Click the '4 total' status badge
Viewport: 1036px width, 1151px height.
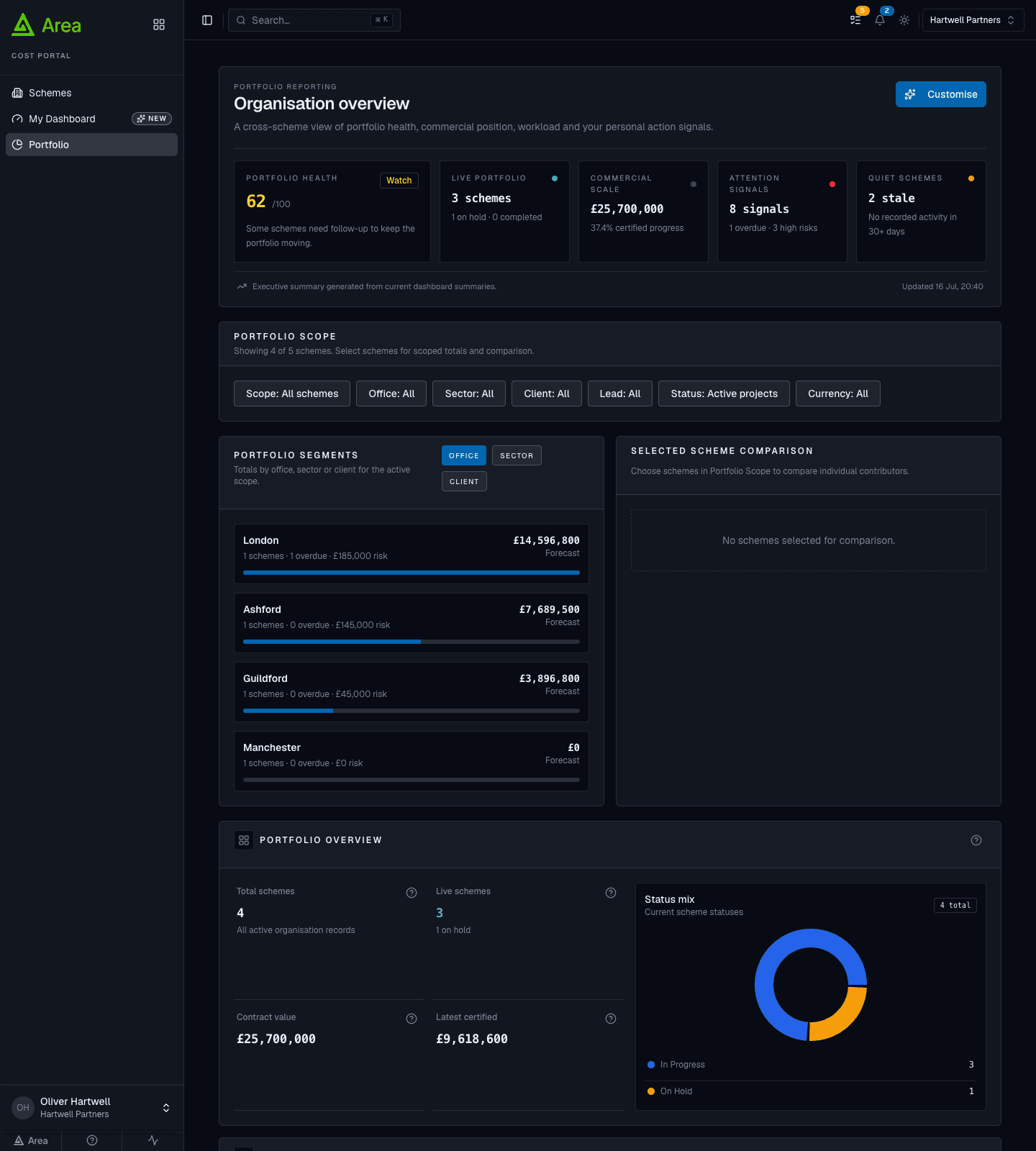955,906
